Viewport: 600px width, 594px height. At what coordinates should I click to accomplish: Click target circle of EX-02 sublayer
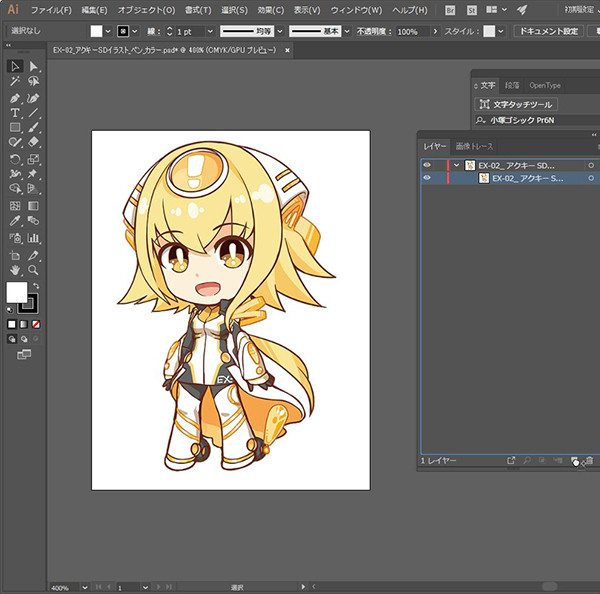tap(591, 178)
